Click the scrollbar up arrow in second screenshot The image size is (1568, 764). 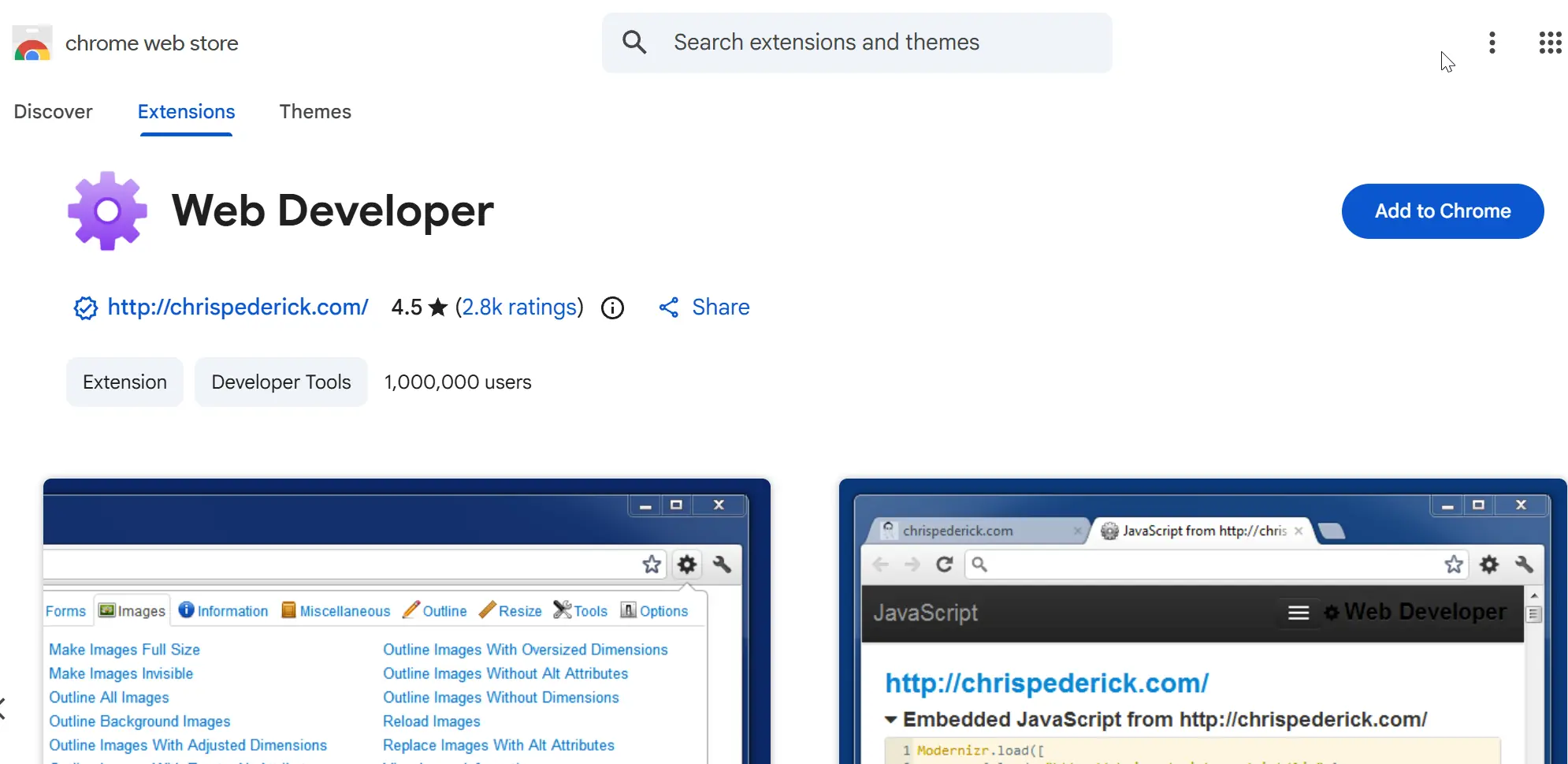[x=1533, y=595]
